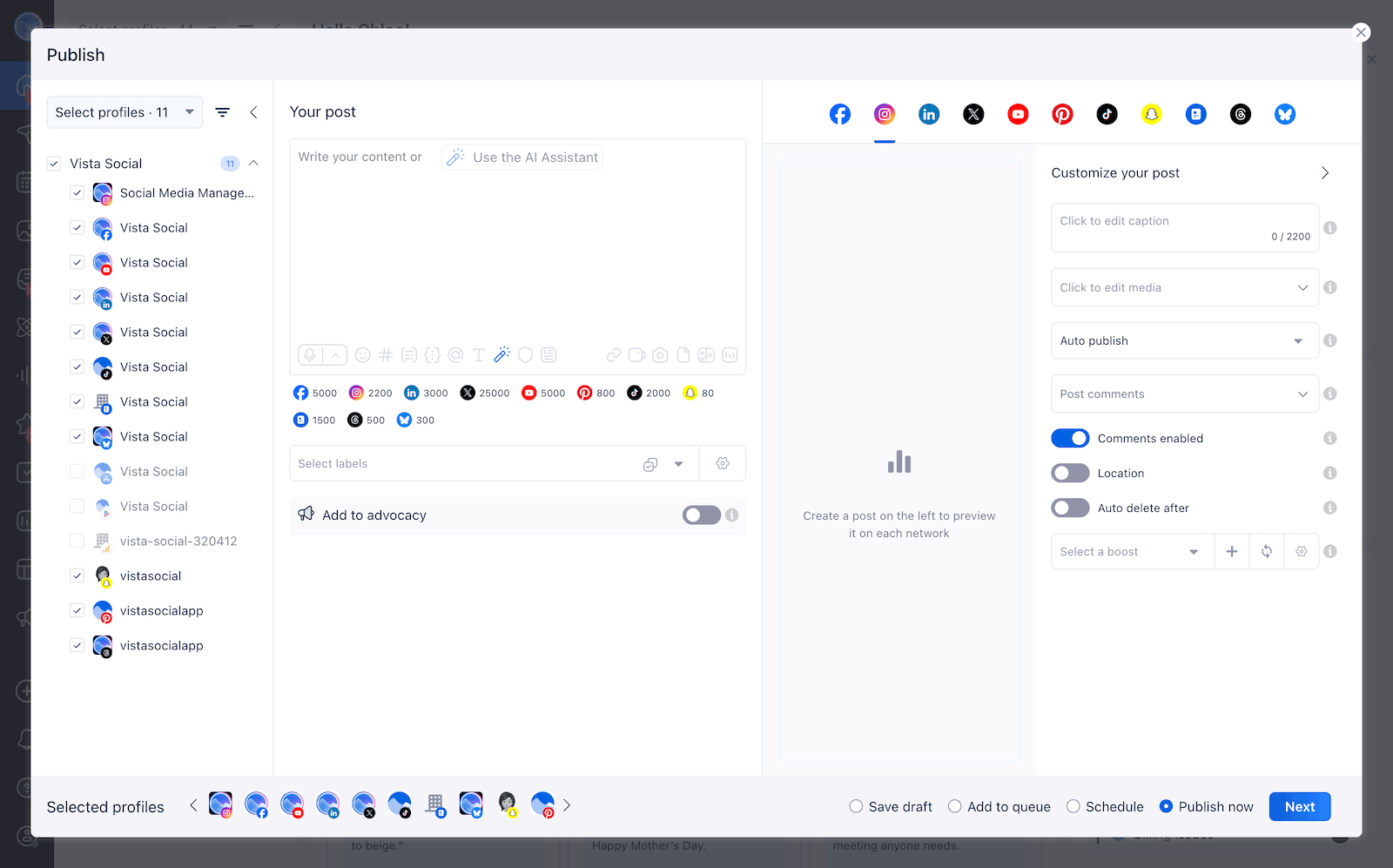Open the YouTube preview tab

pos(1018,114)
